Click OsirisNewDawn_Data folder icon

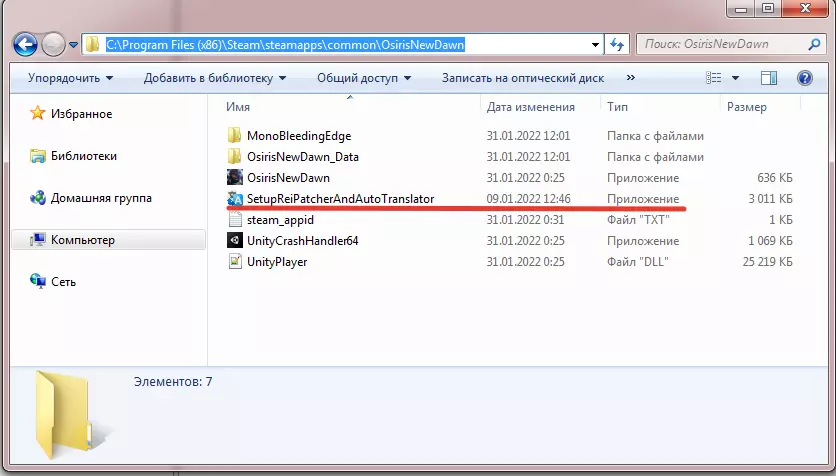[234, 156]
